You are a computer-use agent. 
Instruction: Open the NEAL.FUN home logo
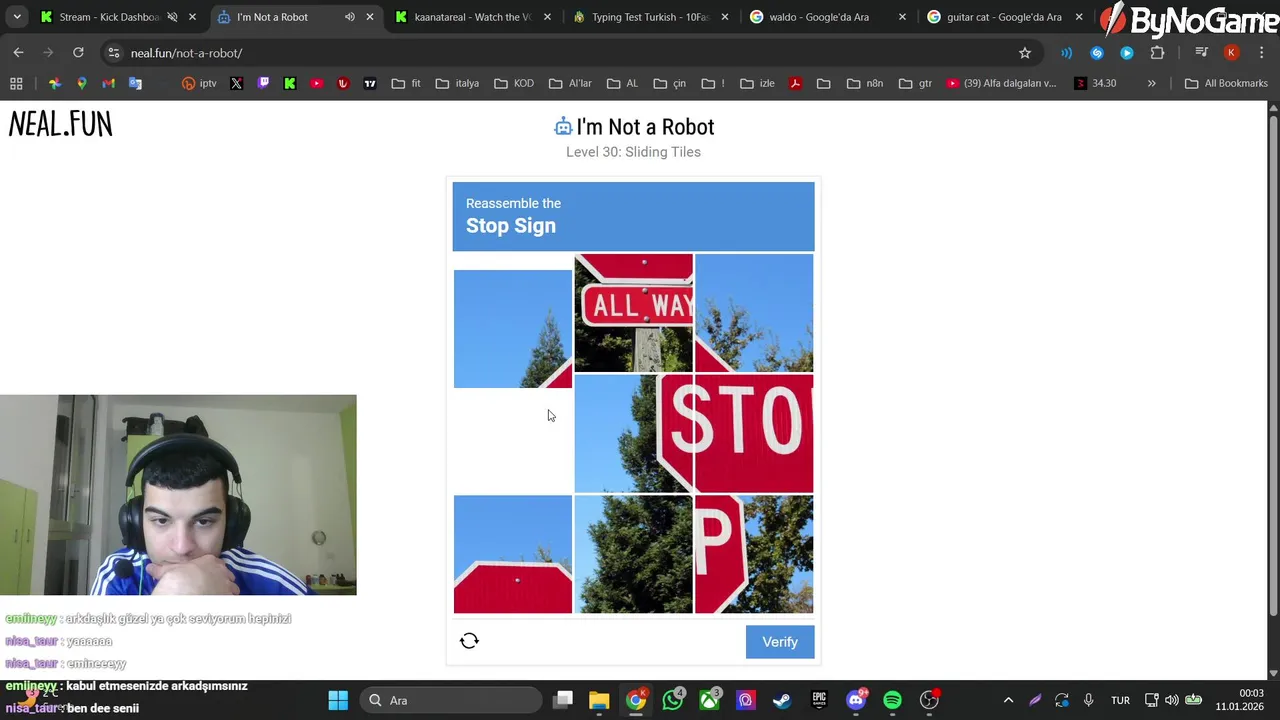coord(60,124)
